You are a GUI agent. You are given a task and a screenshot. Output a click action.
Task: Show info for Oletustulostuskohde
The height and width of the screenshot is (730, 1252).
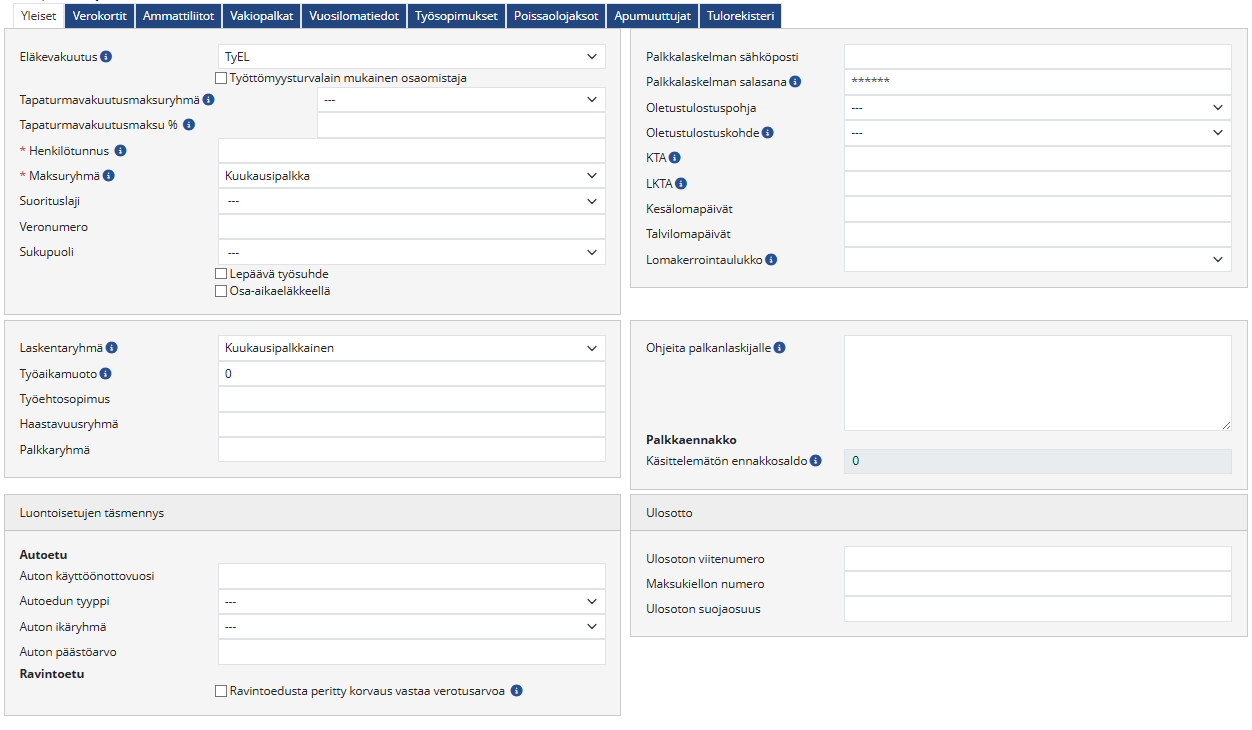(767, 132)
